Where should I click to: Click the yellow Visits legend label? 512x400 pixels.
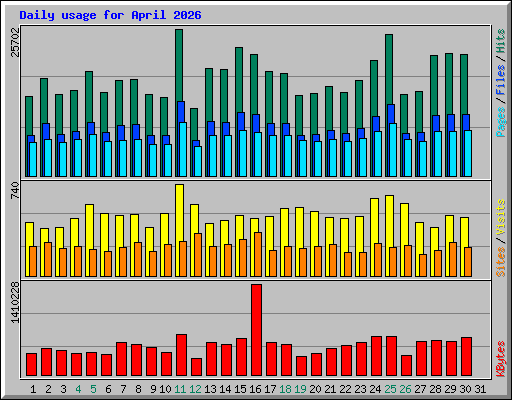(x=501, y=217)
